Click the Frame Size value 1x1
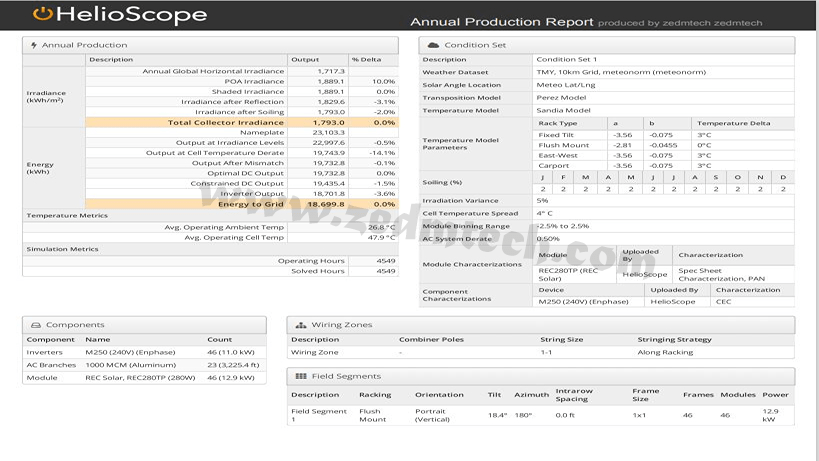The height and width of the screenshot is (461, 819). tap(639, 416)
